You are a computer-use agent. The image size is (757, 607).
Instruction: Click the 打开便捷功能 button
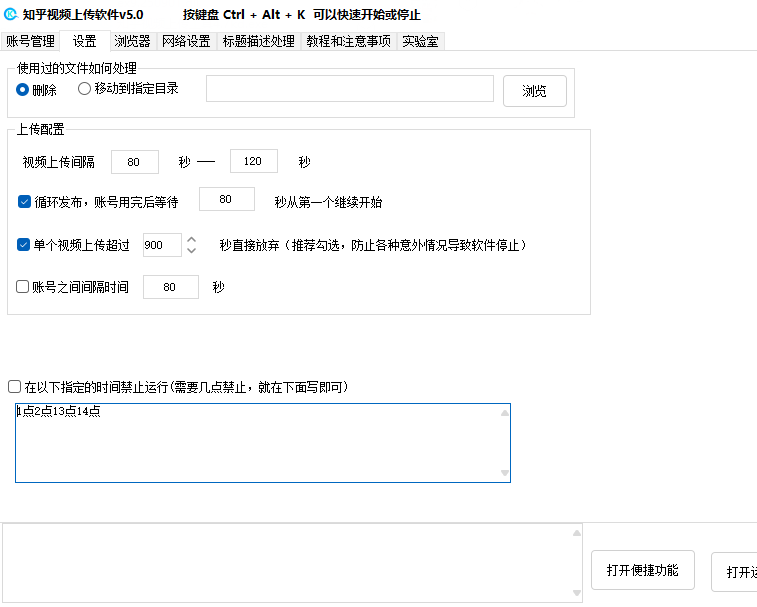pos(642,571)
